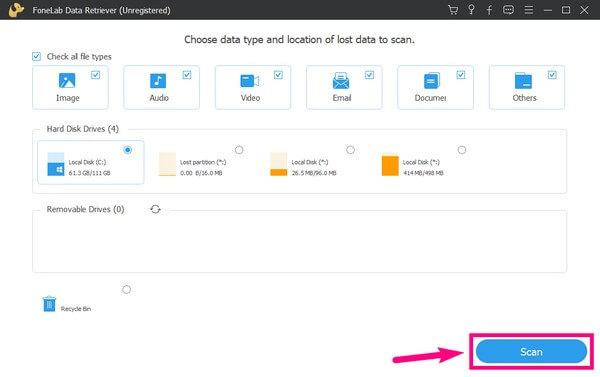Click the Recycle Bin trash icon
The image size is (600, 377).
(49, 304)
